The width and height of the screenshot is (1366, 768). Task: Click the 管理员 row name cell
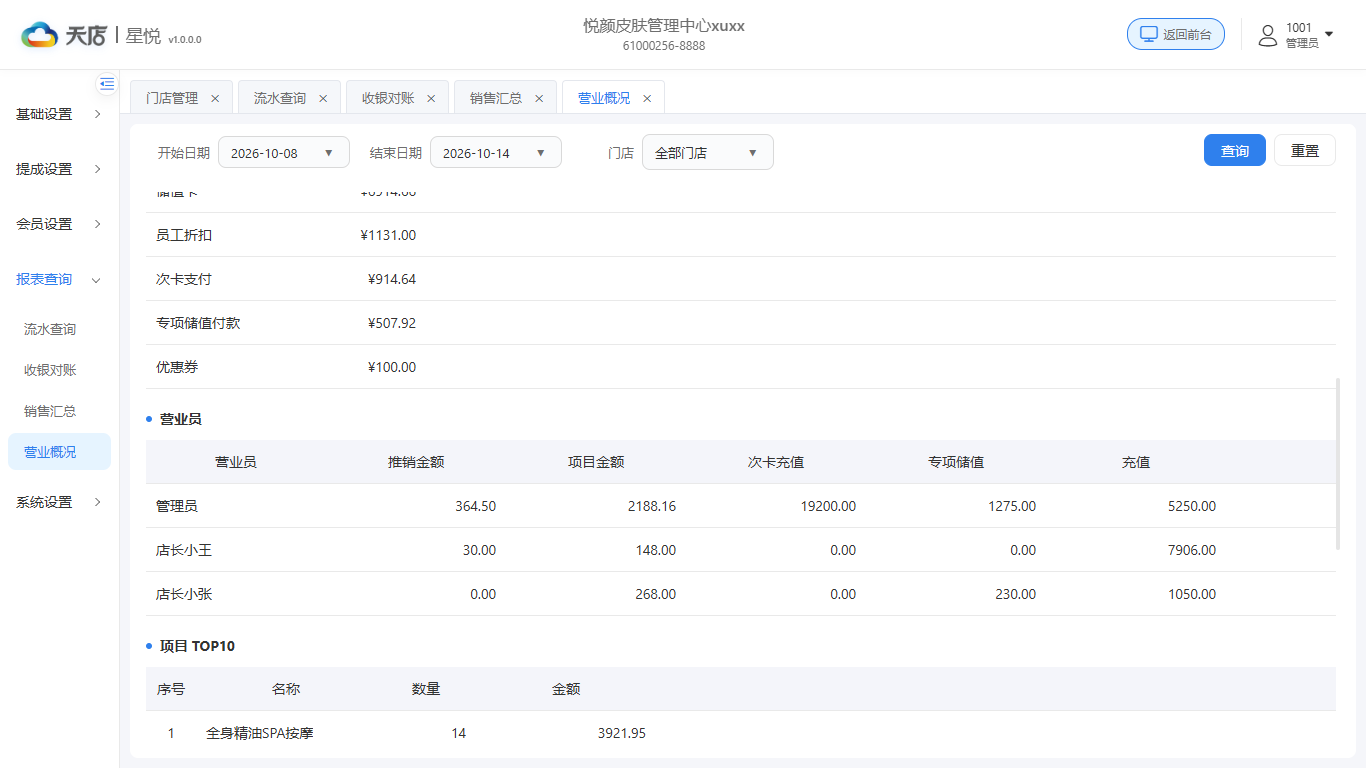click(177, 506)
